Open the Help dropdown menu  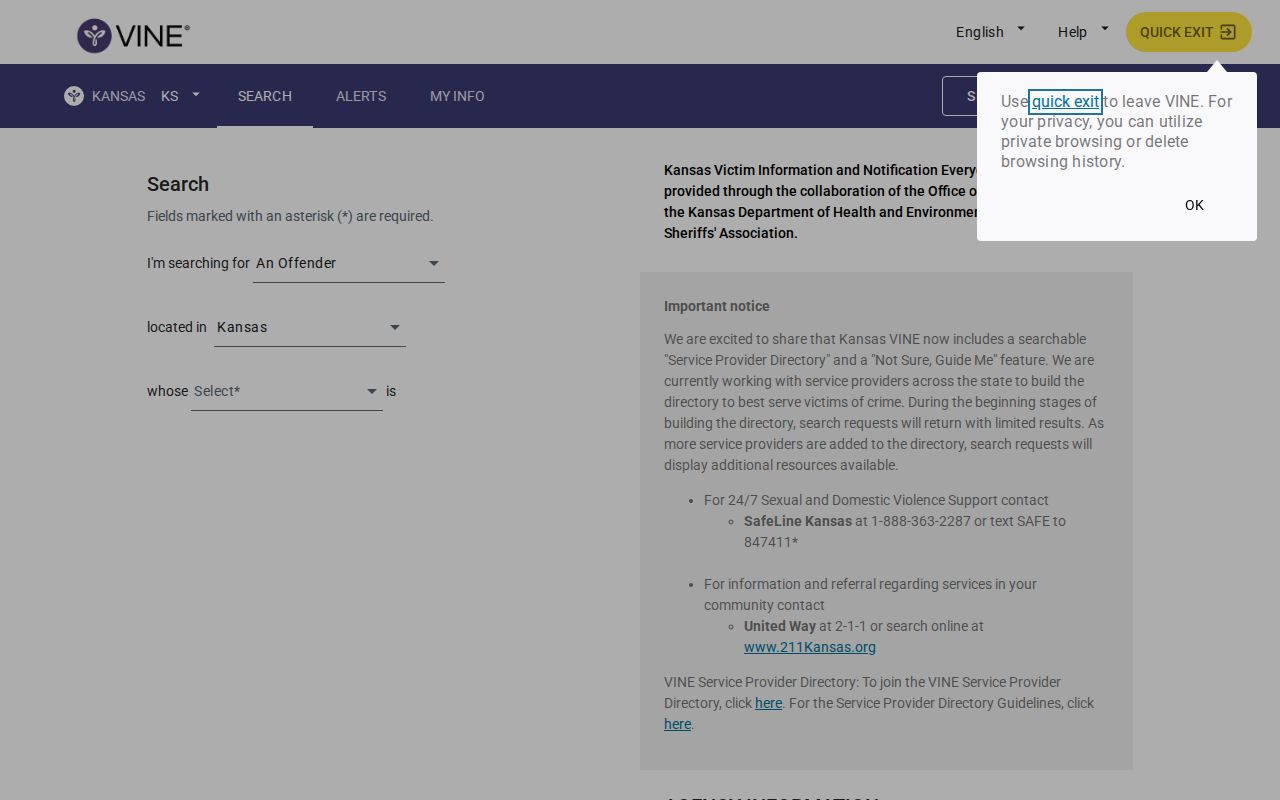click(1083, 32)
